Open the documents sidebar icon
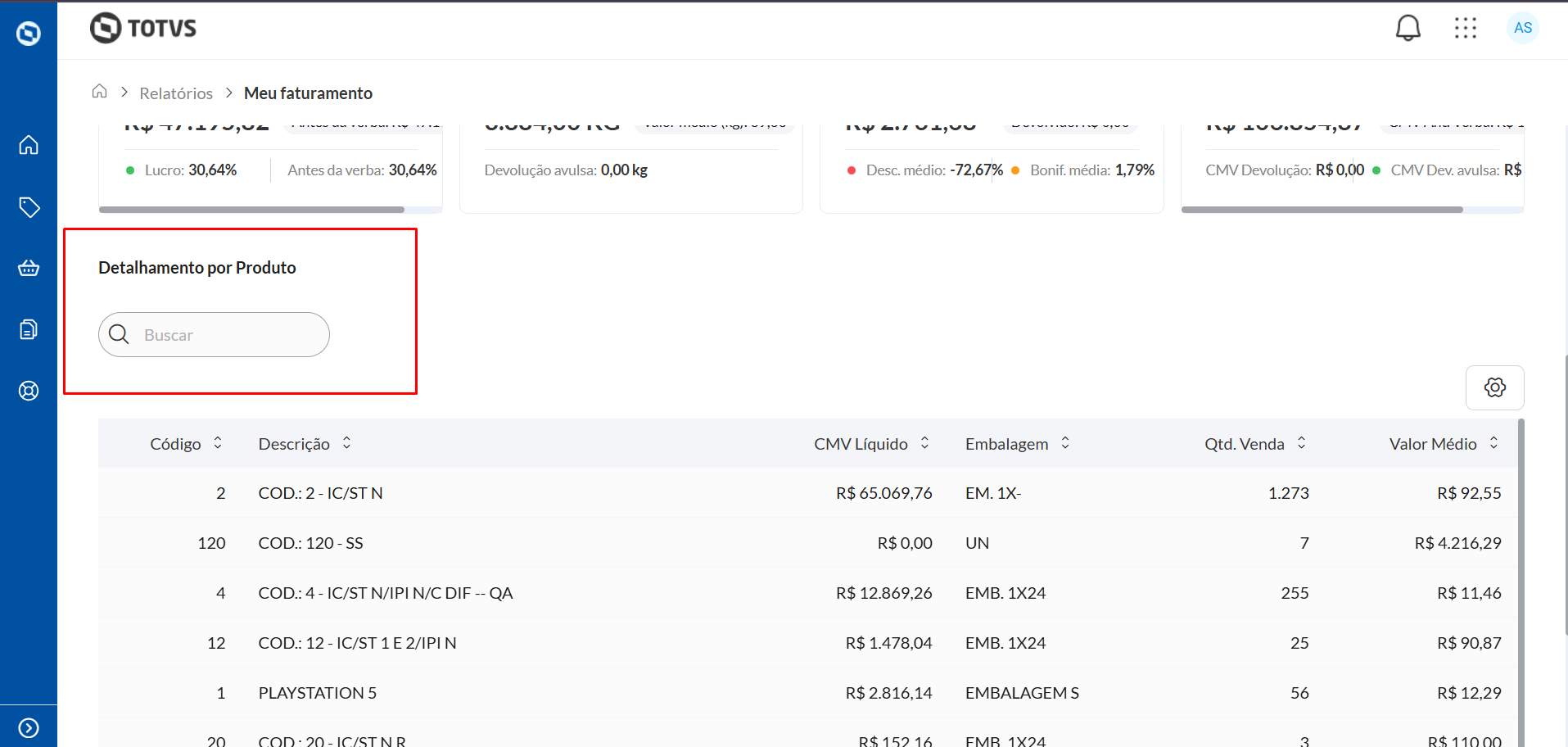 click(29, 329)
